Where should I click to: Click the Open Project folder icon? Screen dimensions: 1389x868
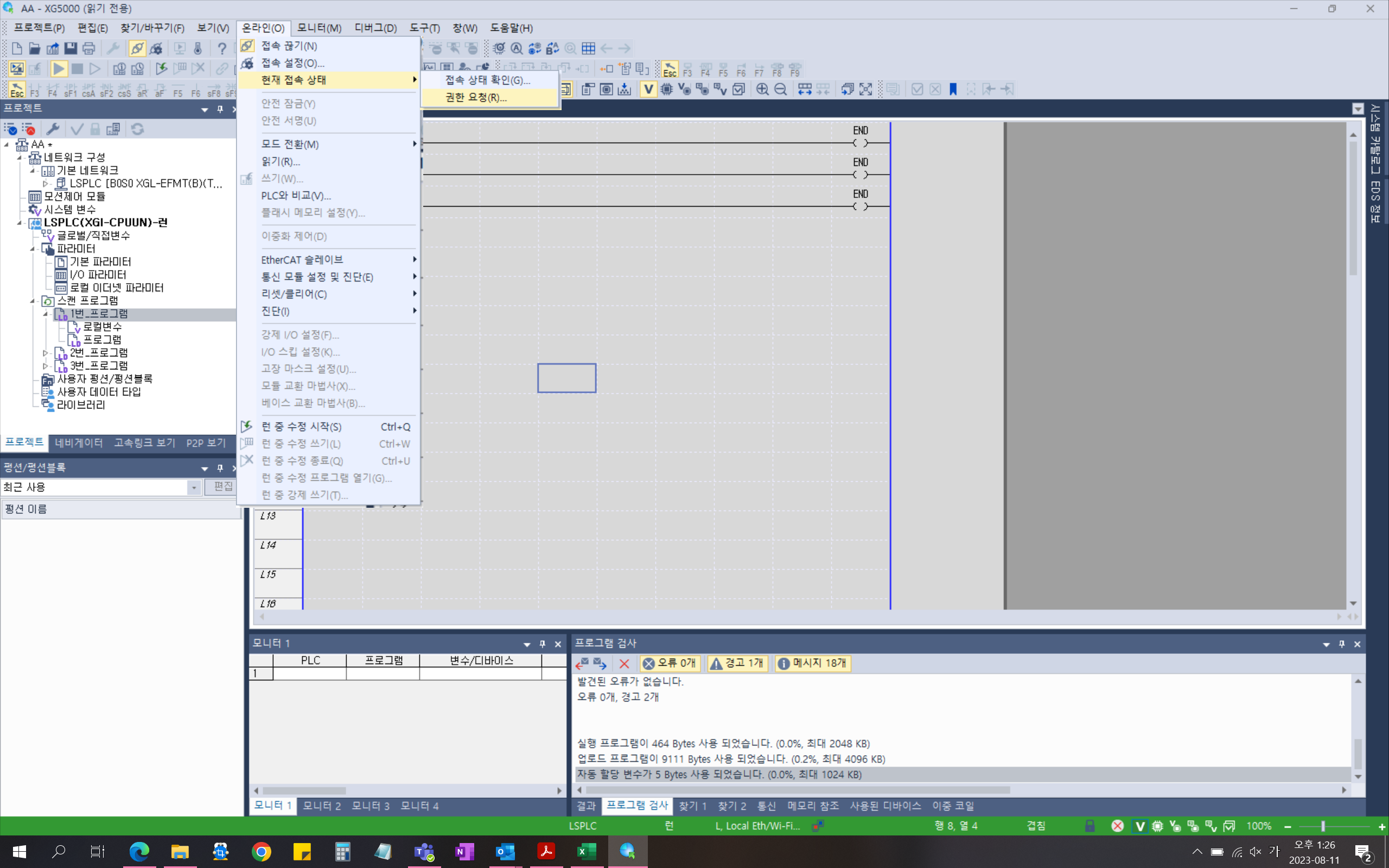point(34,48)
